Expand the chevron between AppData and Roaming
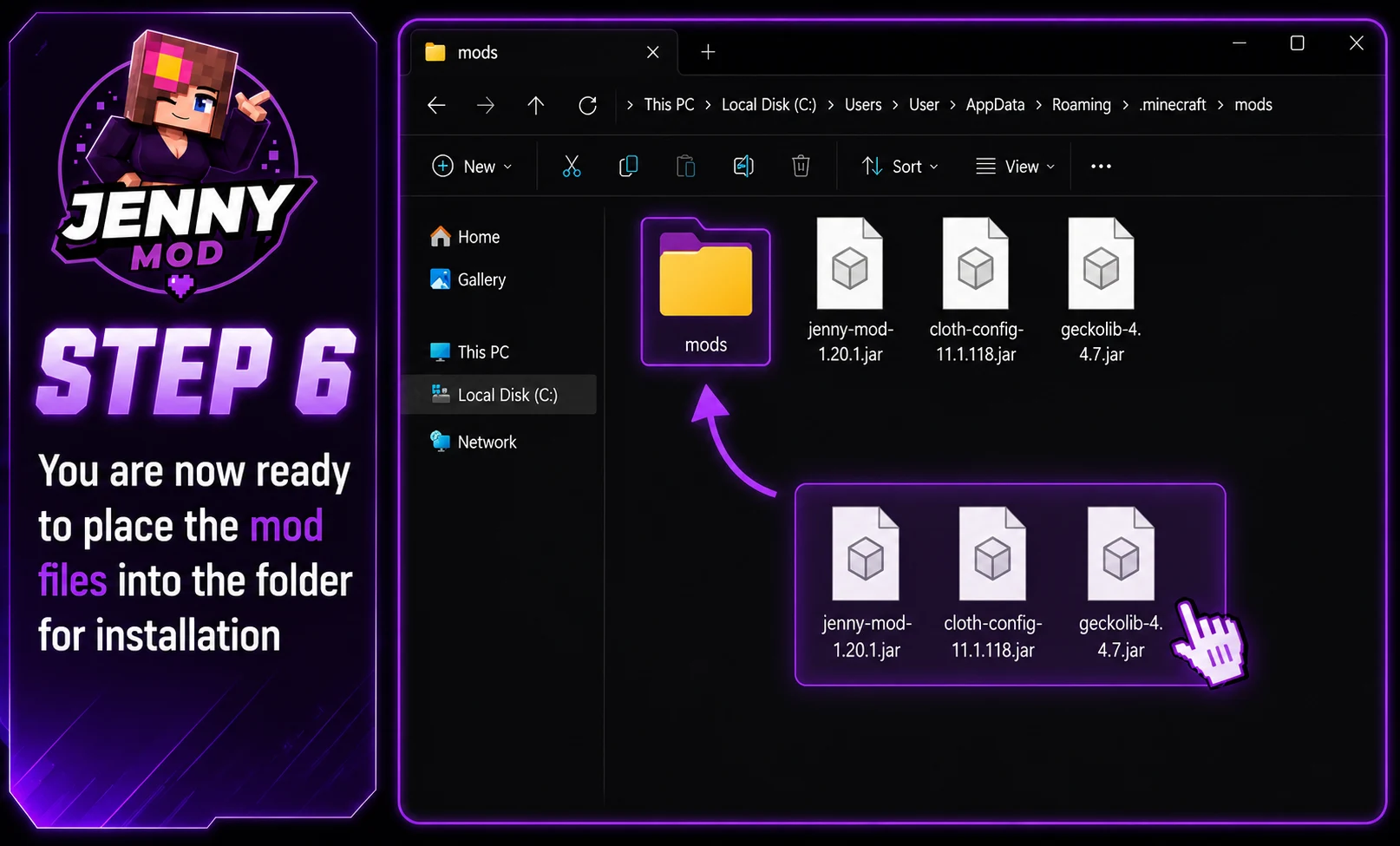 coord(1038,105)
